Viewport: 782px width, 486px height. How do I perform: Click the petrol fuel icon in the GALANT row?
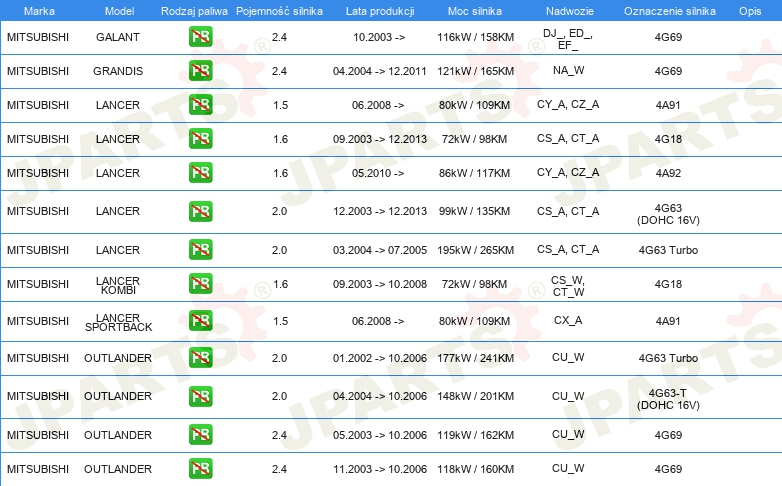coord(200,36)
